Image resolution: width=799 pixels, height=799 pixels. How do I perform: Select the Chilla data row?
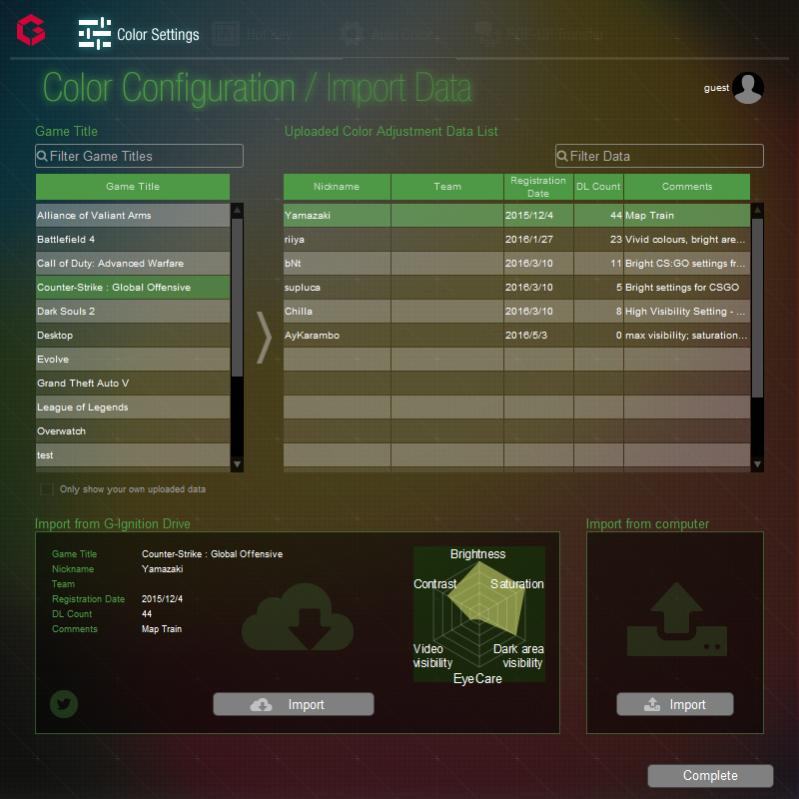[x=517, y=311]
